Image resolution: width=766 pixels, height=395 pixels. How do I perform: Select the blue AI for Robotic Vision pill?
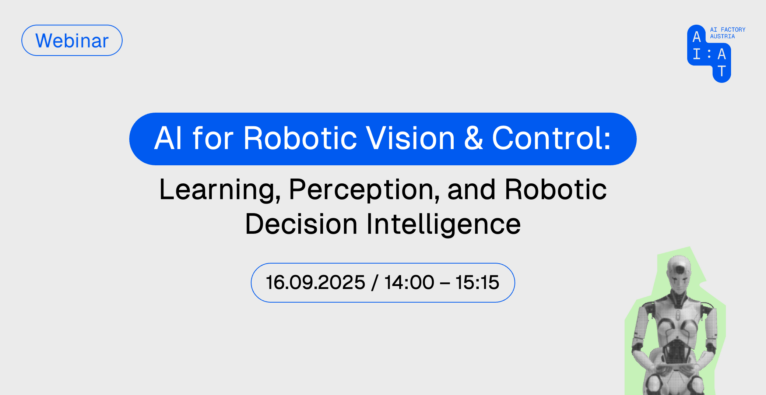(x=383, y=139)
